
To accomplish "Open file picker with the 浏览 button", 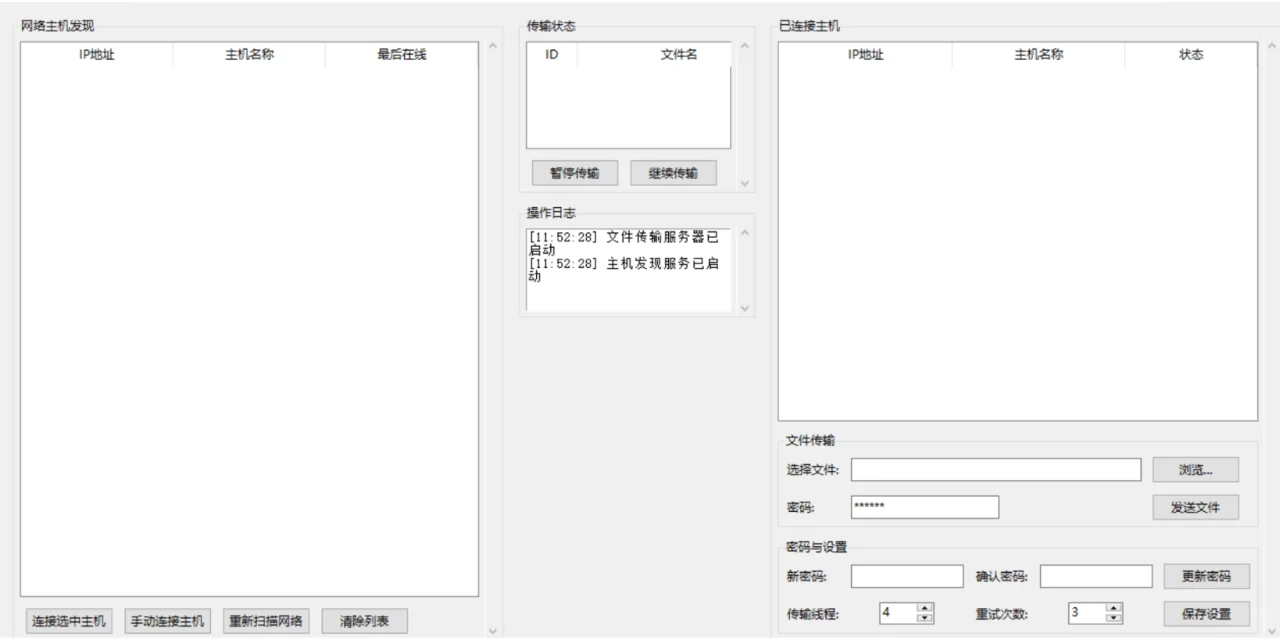I will (x=1195, y=469).
